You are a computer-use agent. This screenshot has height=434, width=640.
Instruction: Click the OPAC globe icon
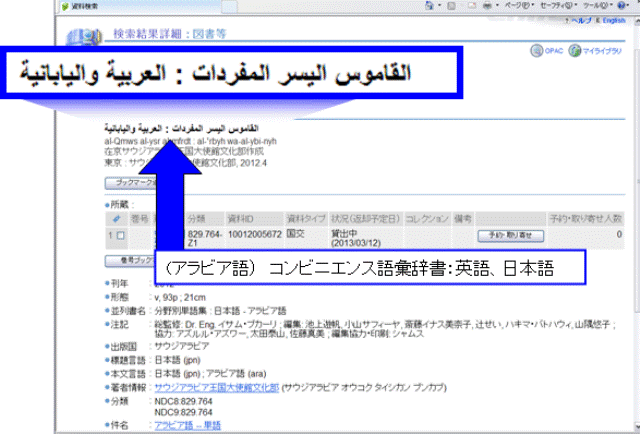point(536,51)
